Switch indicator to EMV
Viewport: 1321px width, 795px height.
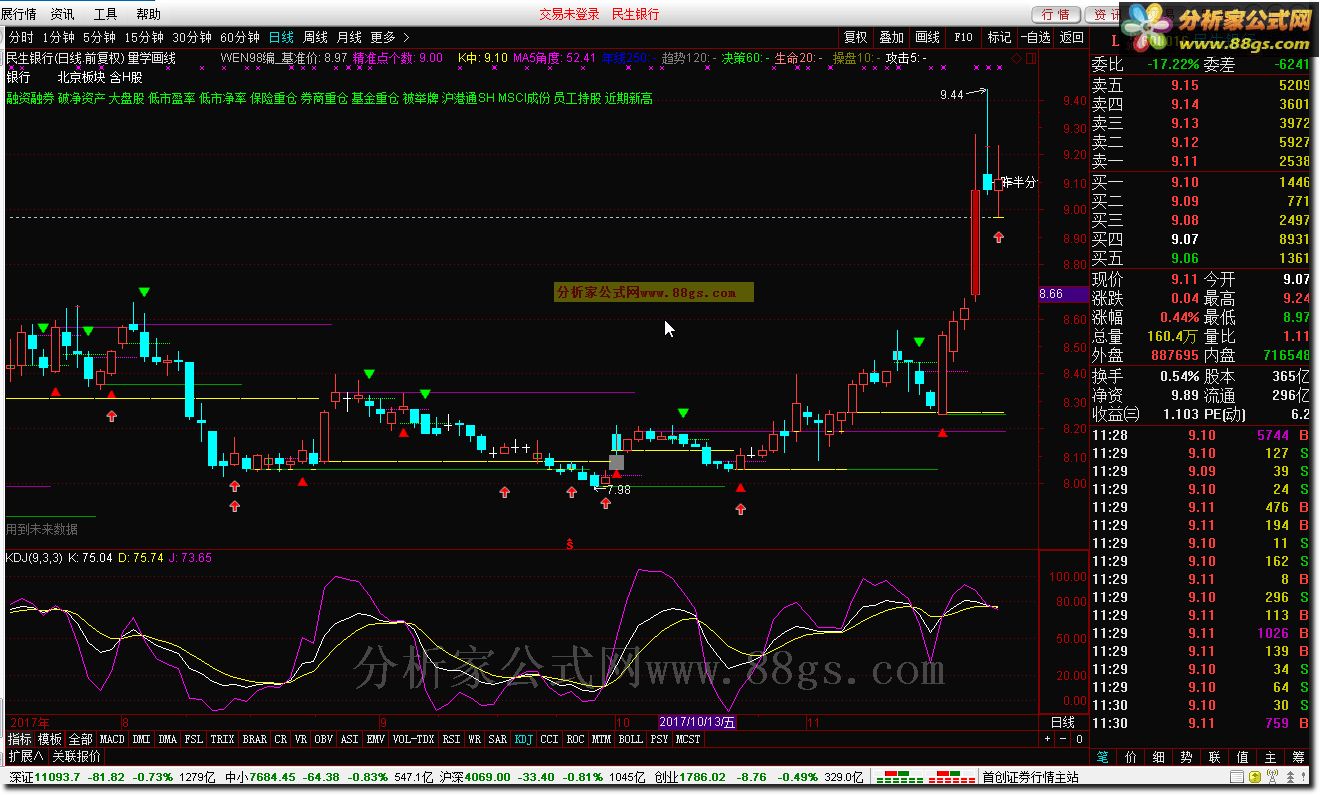(376, 739)
